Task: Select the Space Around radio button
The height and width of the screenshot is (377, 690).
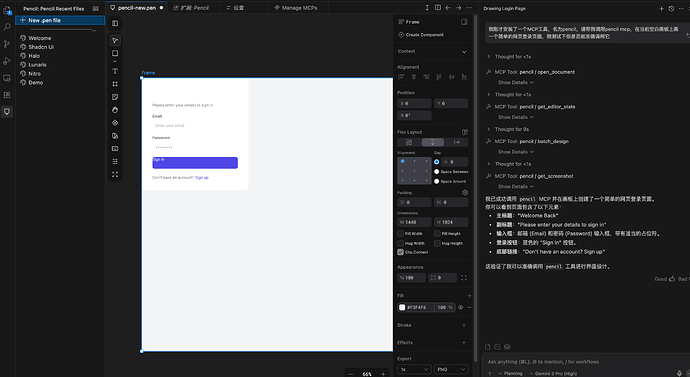Action: point(437,181)
